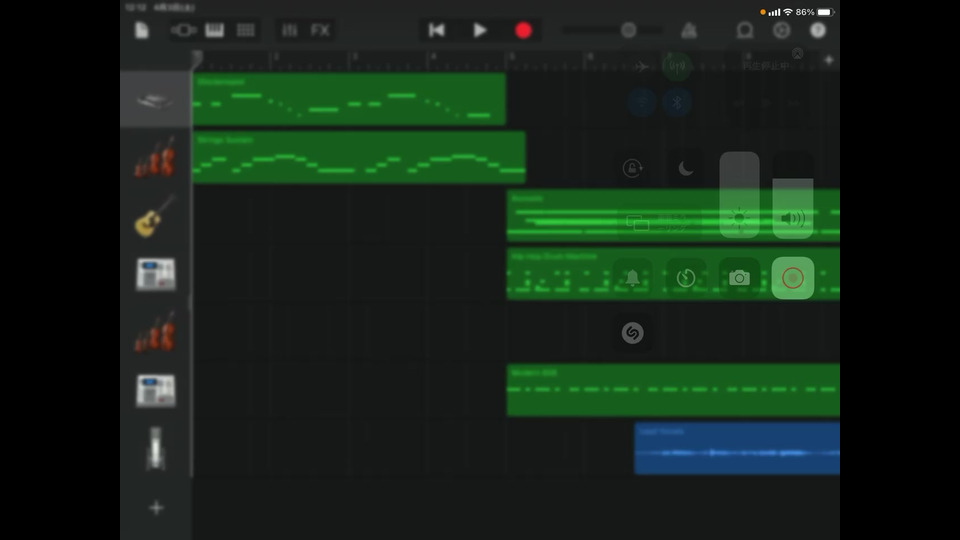Tap the timeline ruler at bar 4
Screen dimensions: 960x540
coord(433,59)
